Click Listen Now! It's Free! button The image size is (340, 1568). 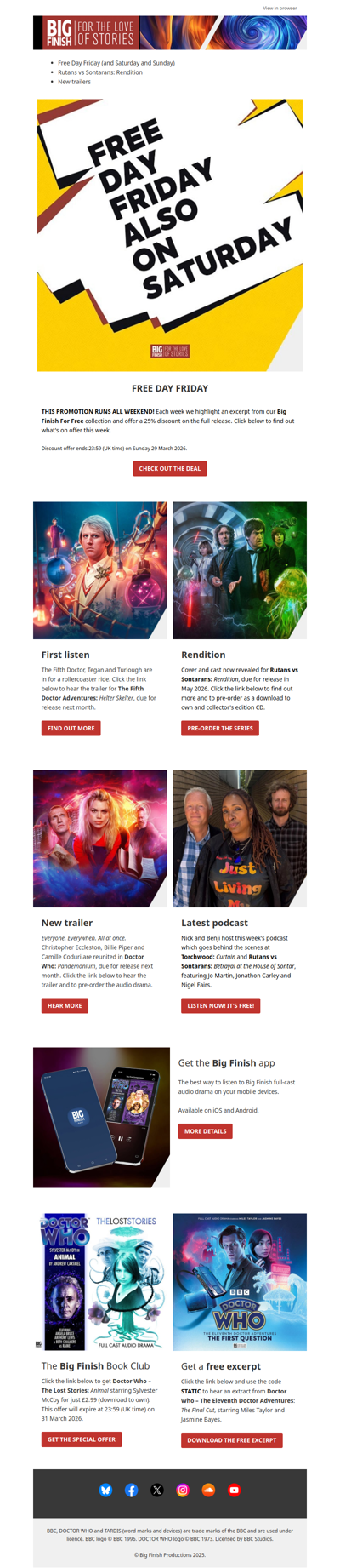coord(221,1005)
